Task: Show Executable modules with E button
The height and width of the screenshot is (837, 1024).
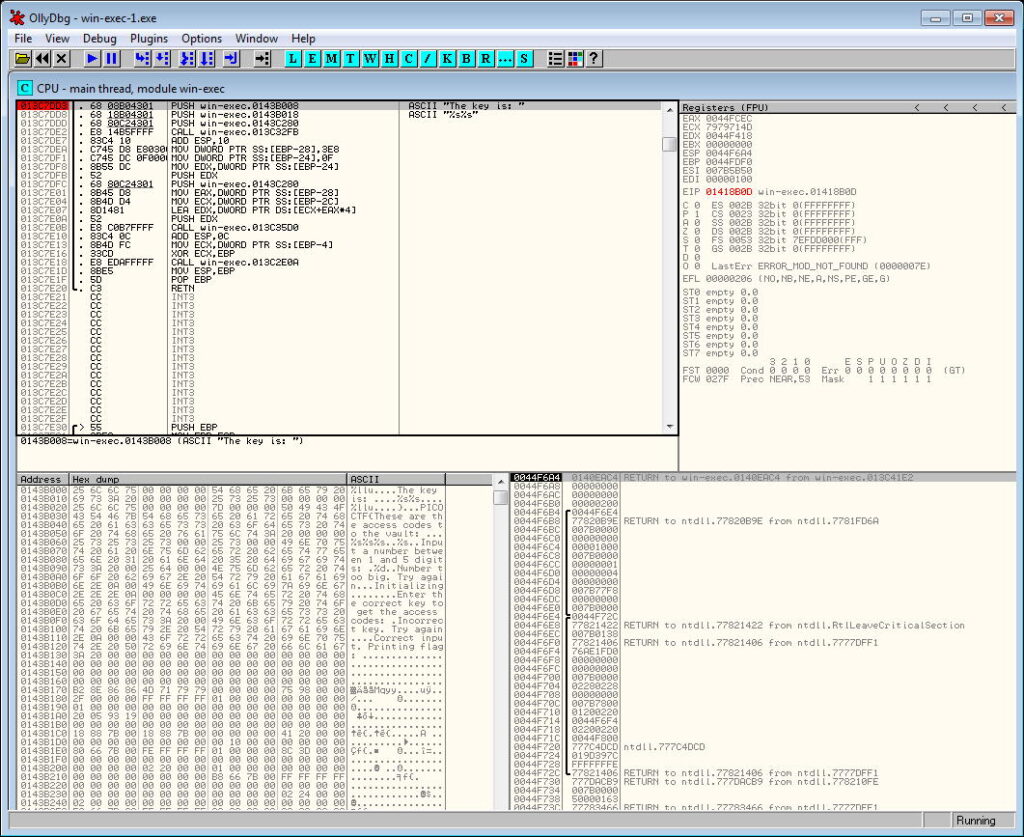Action: pyautogui.click(x=312, y=59)
